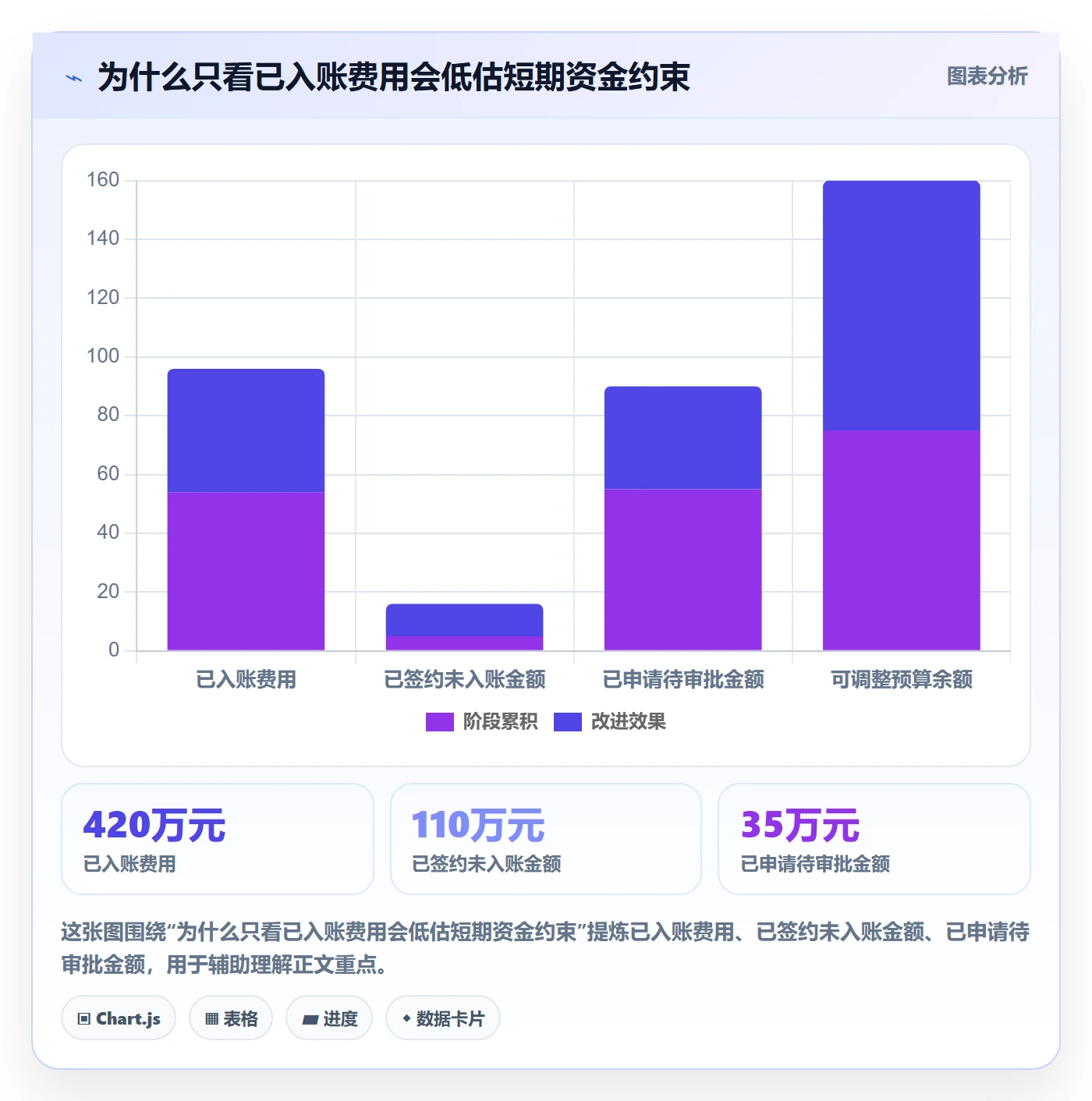1092x1101 pixels.
Task: Toggle the 阶段累积 legend swatch
Action: 439,722
